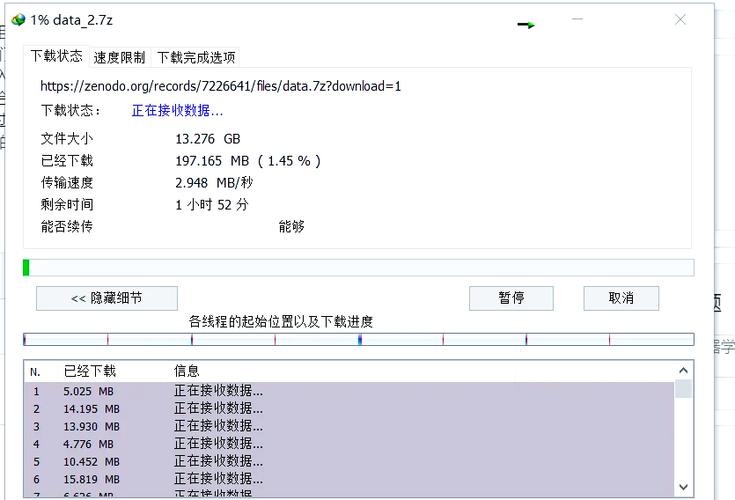Image resolution: width=735 pixels, height=500 pixels.
Task: Select thread row 2 with 14.195 MB
Action: click(x=349, y=409)
